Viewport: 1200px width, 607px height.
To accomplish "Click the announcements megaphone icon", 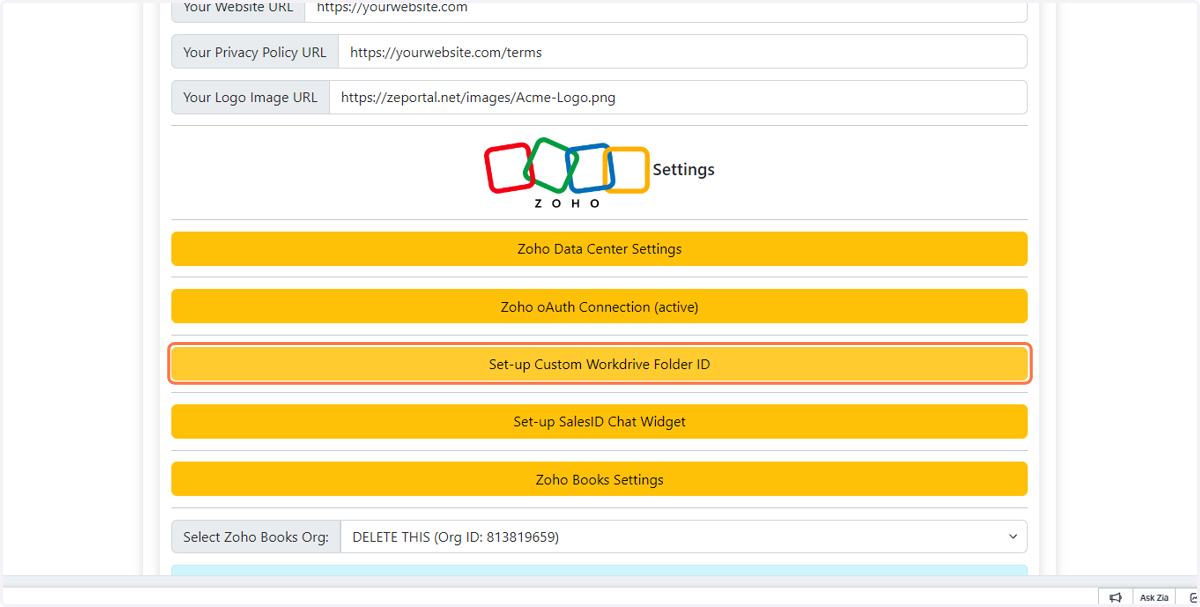I will pyautogui.click(x=1115, y=597).
